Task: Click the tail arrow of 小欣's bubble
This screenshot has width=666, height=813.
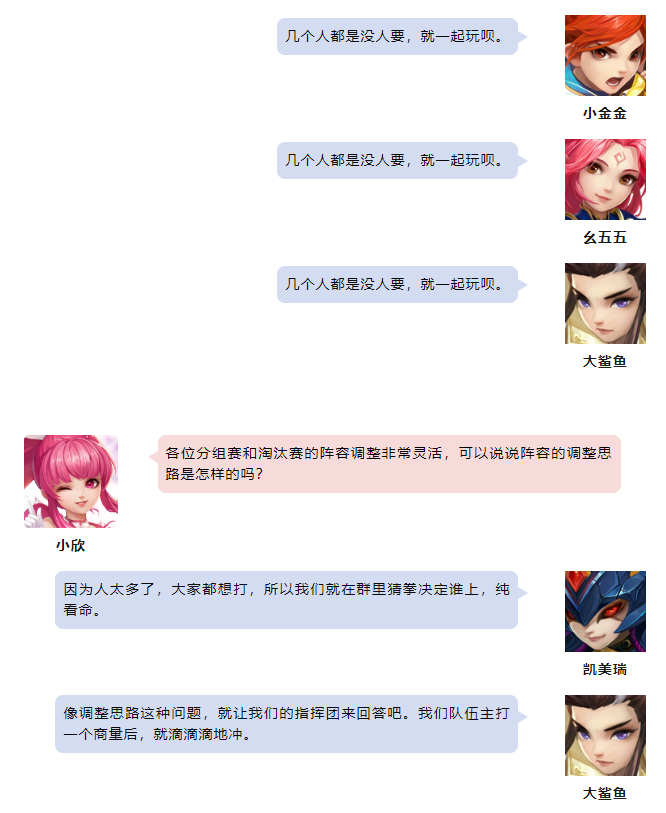Action: tap(154, 457)
